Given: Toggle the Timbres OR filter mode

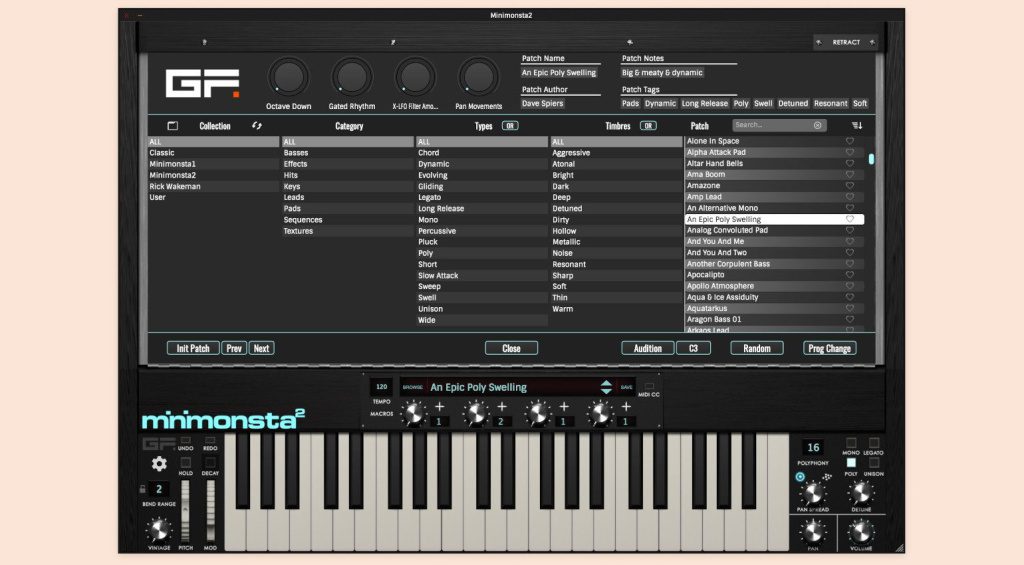Looking at the screenshot, I should [647, 126].
